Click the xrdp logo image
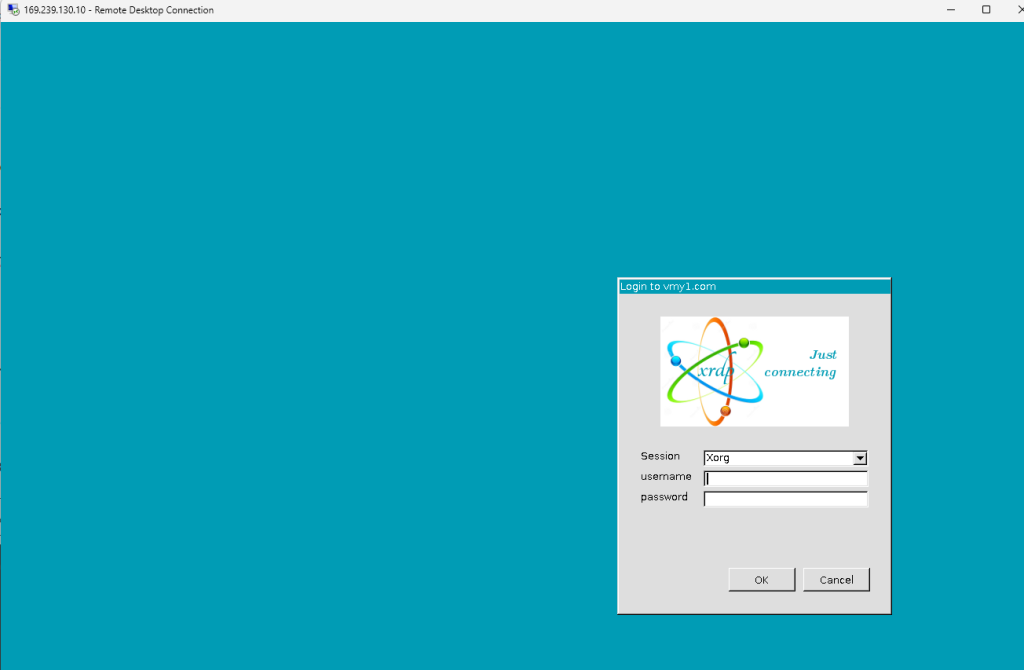The width and height of the screenshot is (1024, 670). [754, 371]
